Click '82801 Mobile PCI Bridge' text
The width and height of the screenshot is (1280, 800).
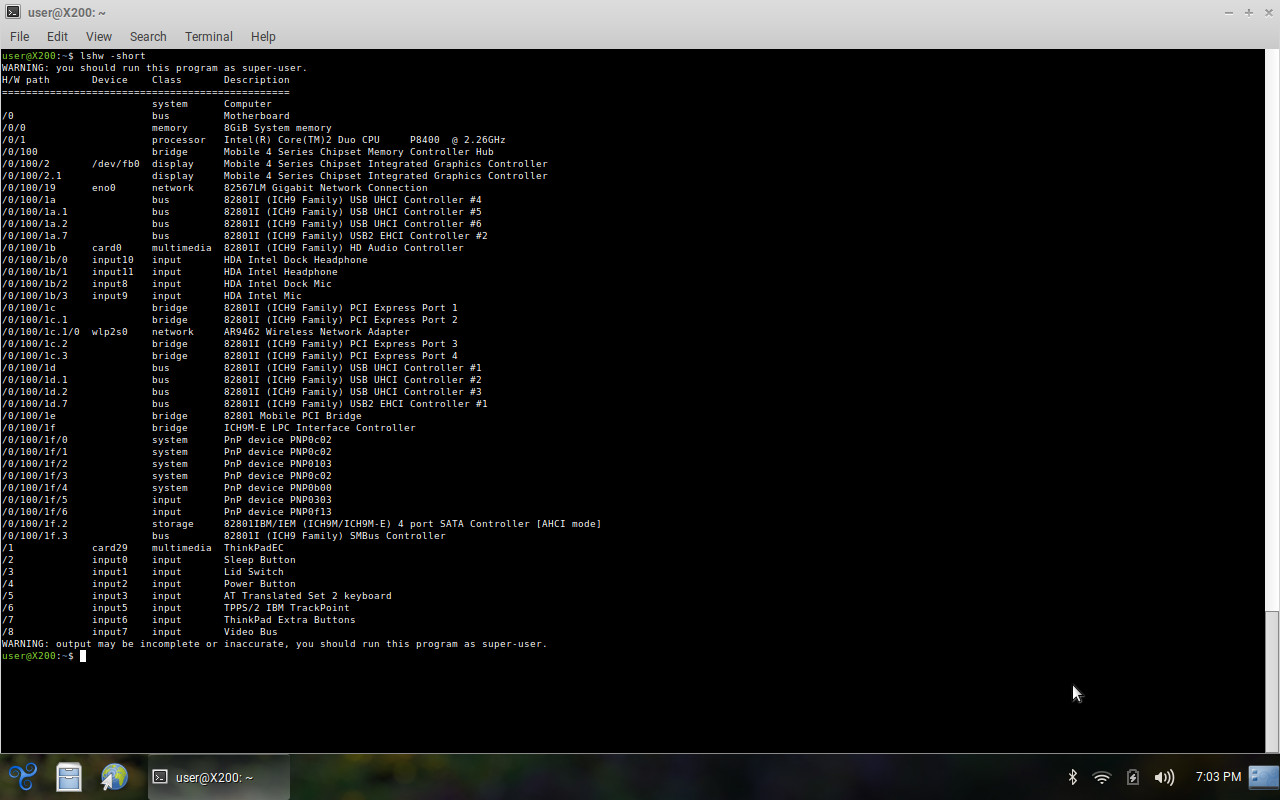293,416
